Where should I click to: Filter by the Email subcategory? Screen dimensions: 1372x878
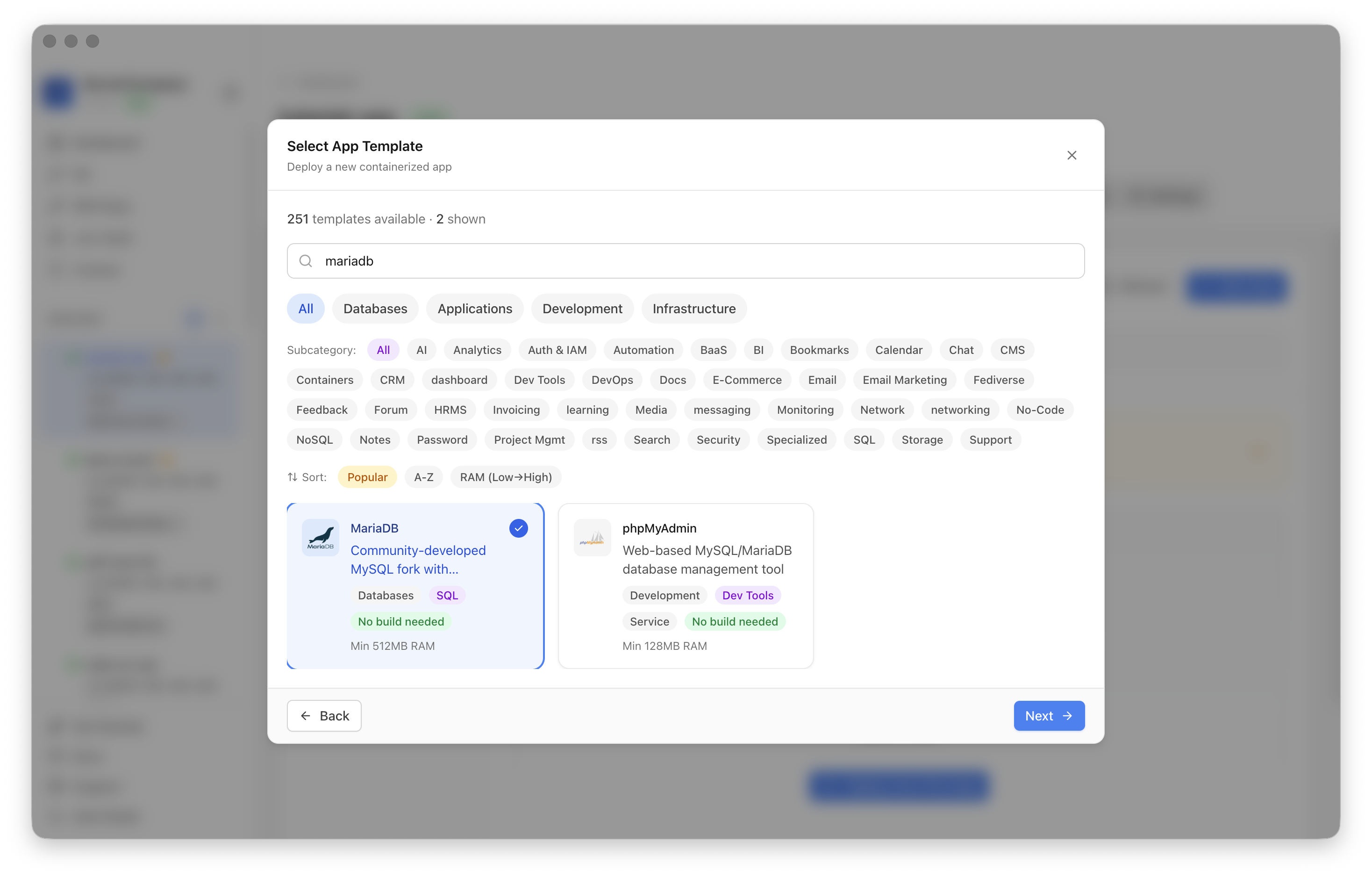[x=822, y=380]
